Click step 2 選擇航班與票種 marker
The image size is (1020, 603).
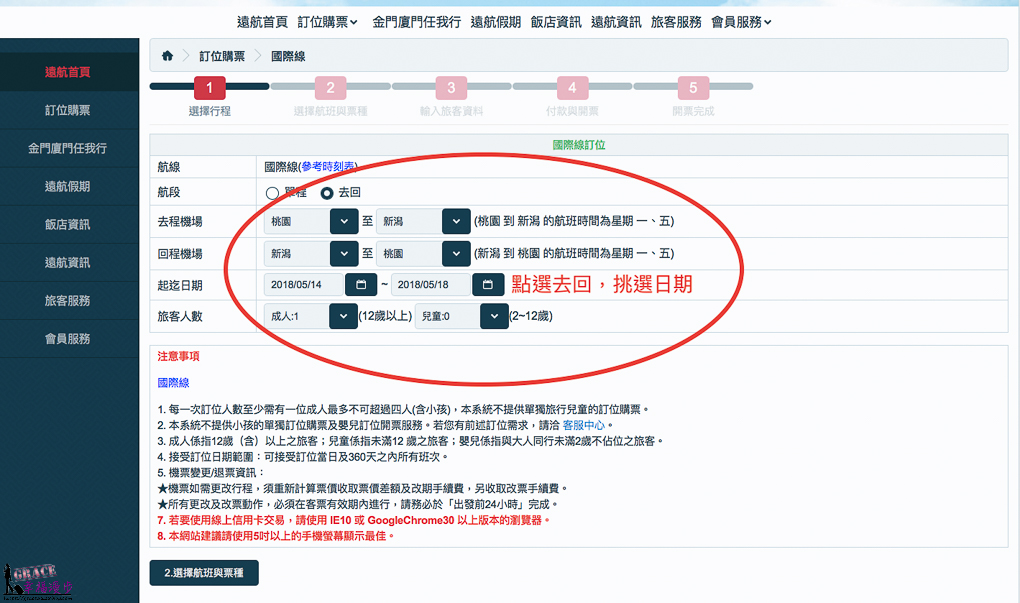point(330,88)
